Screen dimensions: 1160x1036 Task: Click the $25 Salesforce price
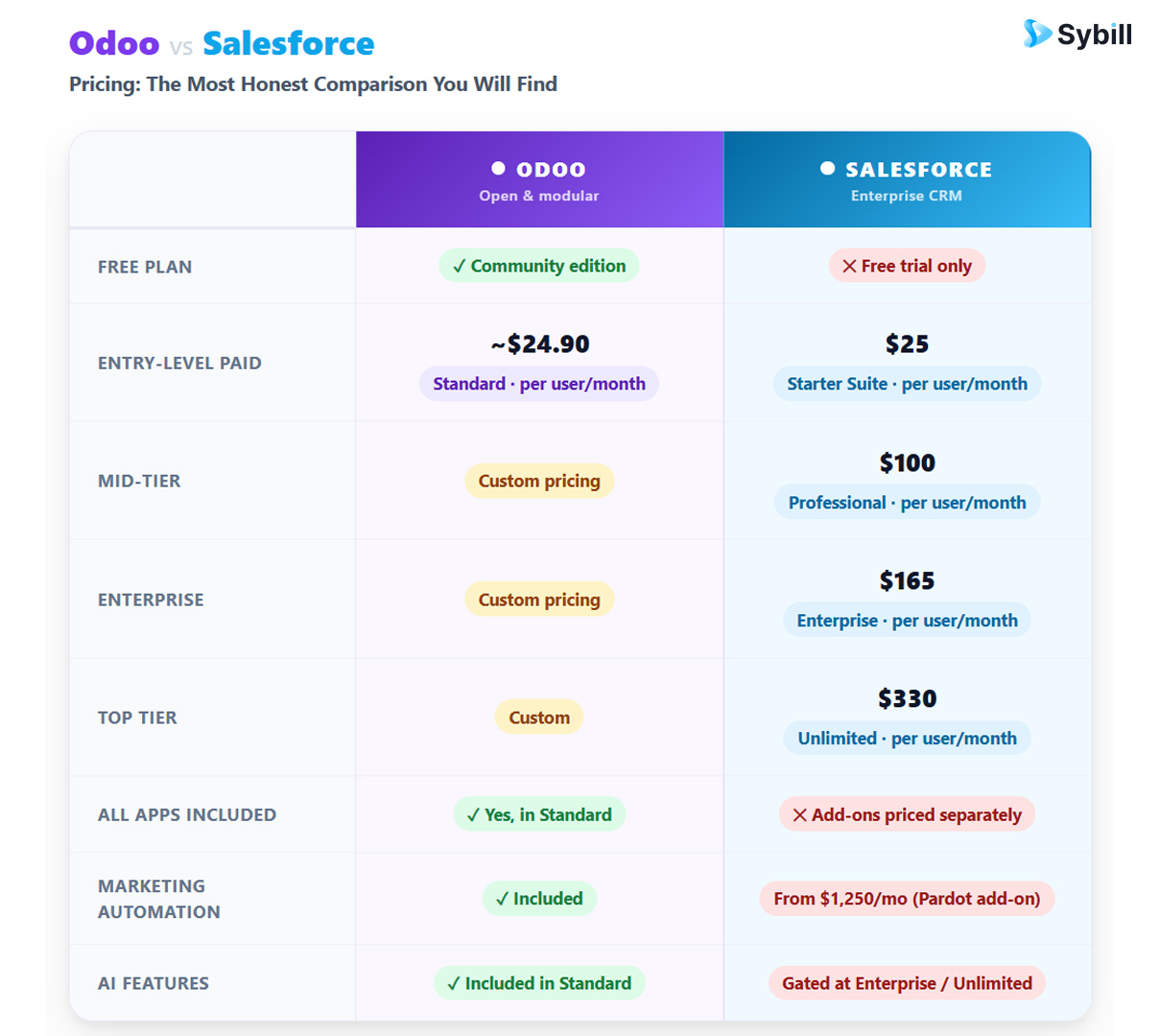pyautogui.click(x=907, y=343)
